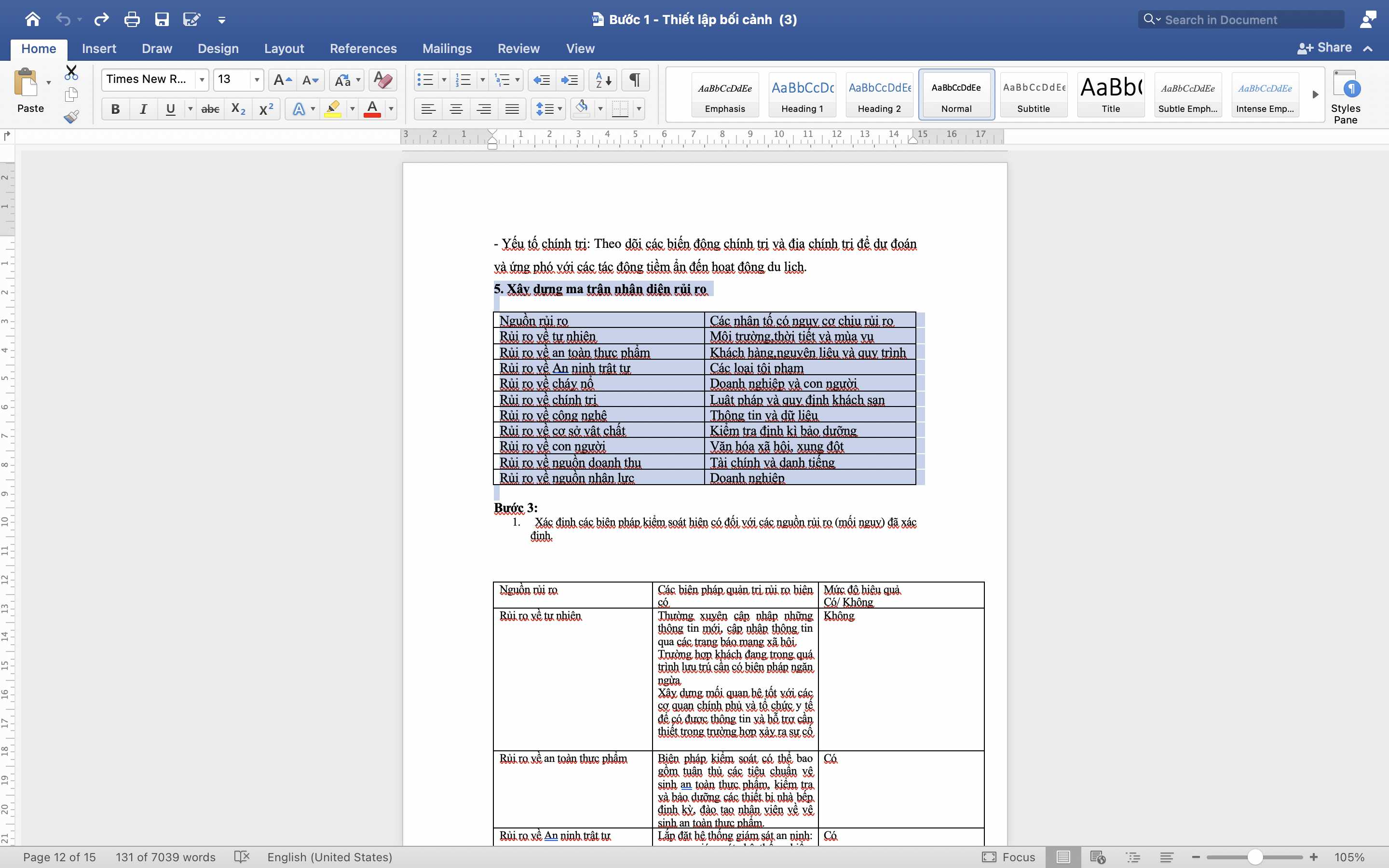Toggle underline formatting
The image size is (1389, 868).
tap(170, 109)
